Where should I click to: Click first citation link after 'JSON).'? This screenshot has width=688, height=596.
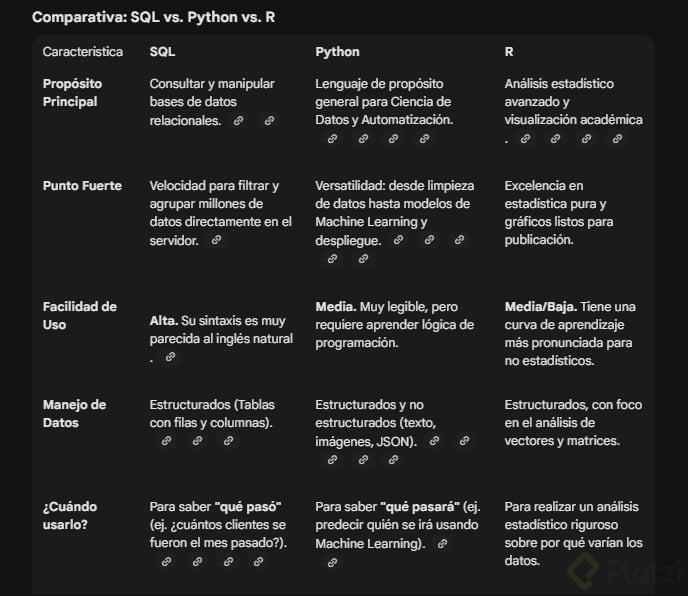(434, 441)
